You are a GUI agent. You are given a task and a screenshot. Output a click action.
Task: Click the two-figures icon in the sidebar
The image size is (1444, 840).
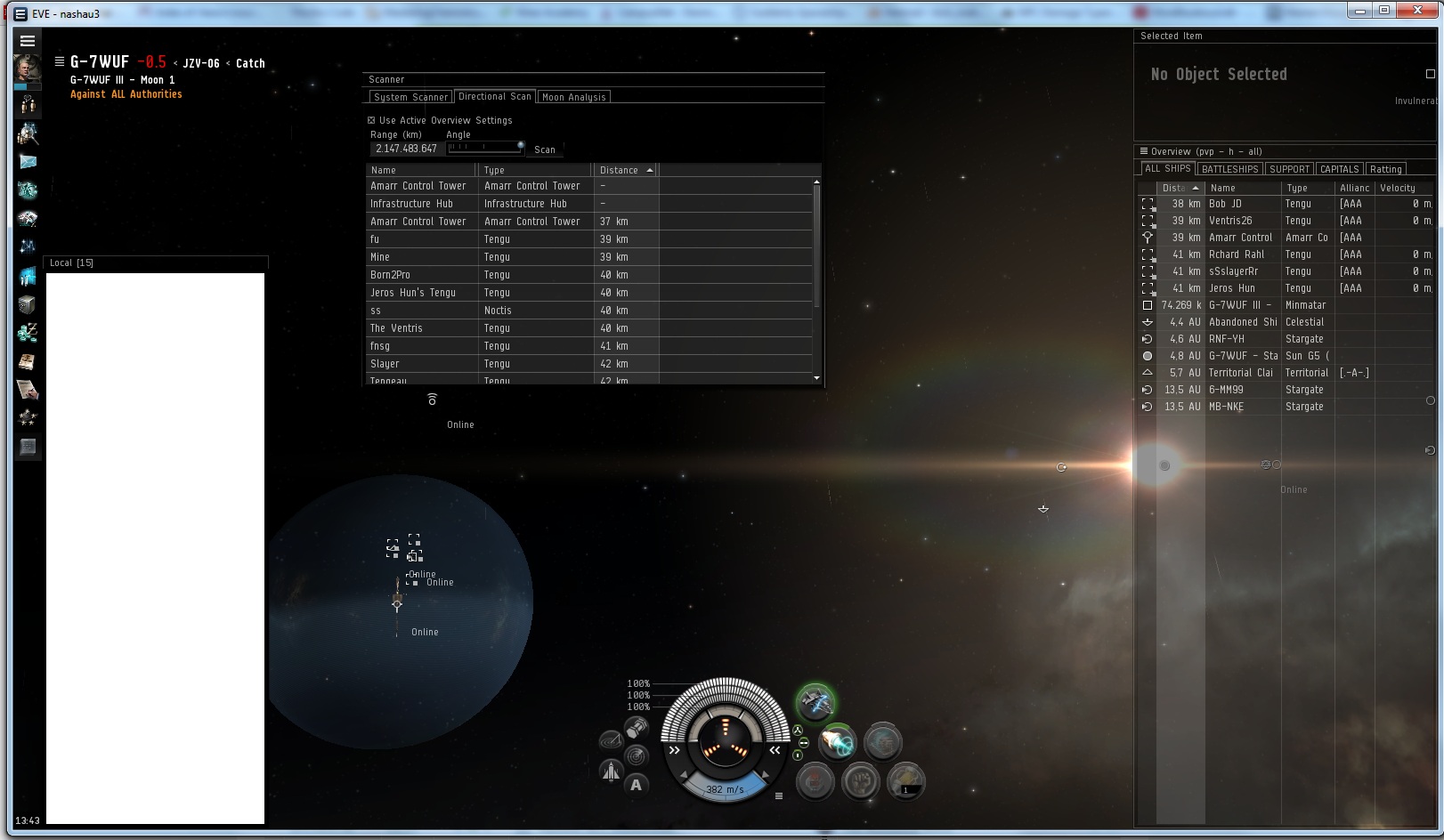click(x=28, y=105)
